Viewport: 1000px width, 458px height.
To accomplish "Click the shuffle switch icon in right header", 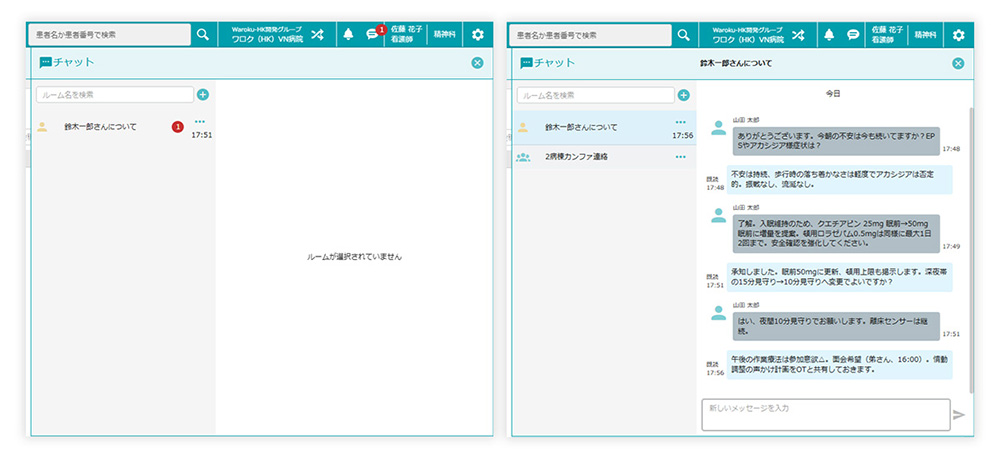I will coord(798,34).
